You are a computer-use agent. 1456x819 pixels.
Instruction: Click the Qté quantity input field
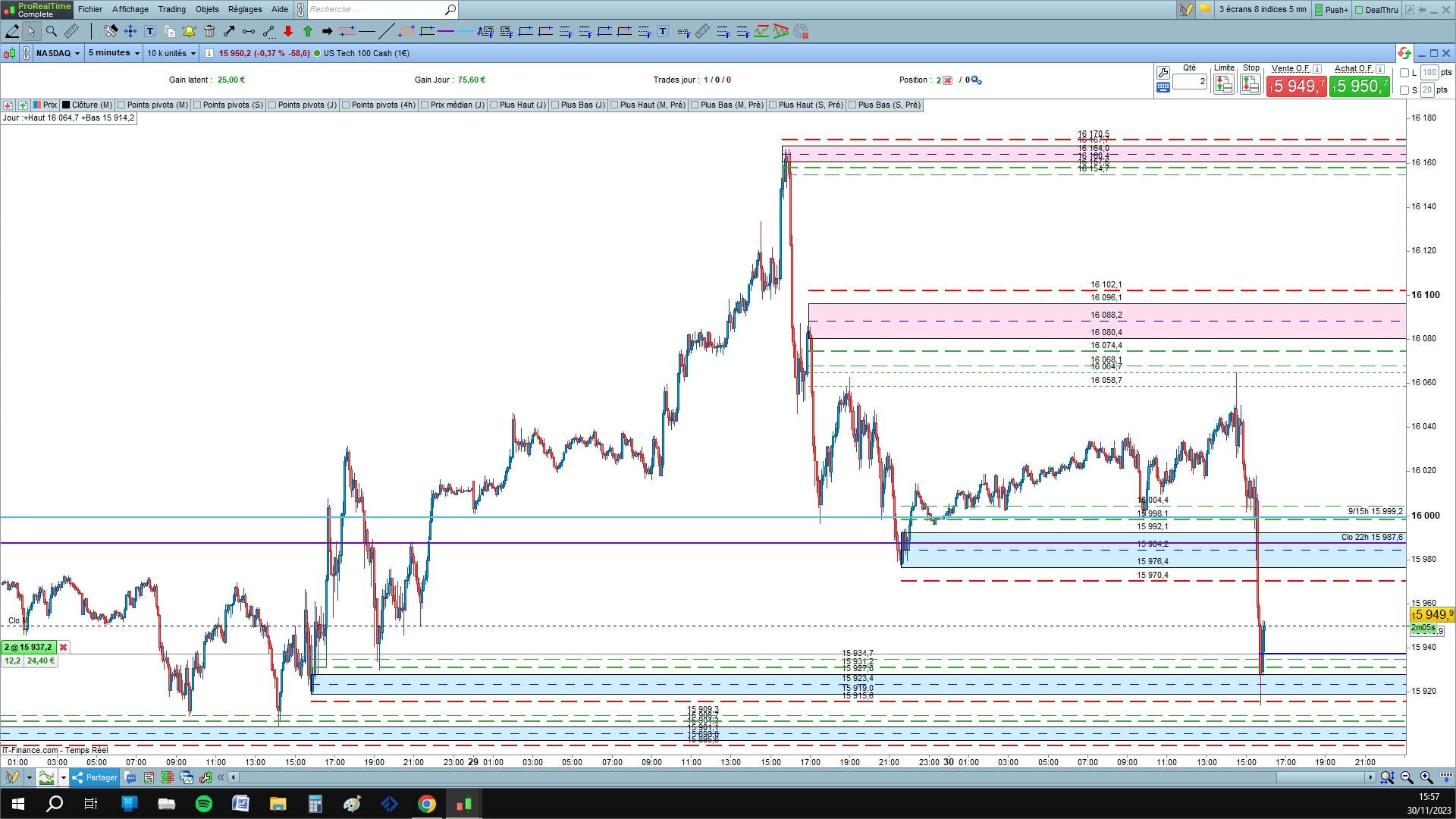(1189, 81)
